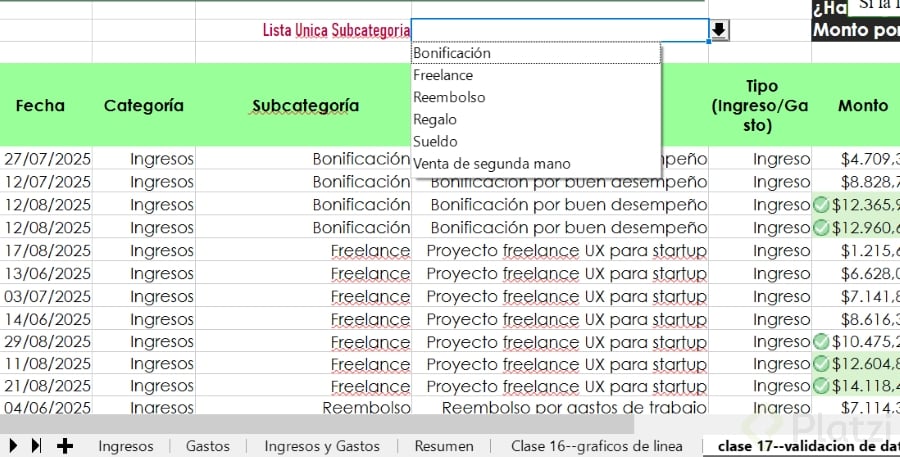Click green check icon beside $12.960
The image size is (900, 457).
[x=821, y=227]
